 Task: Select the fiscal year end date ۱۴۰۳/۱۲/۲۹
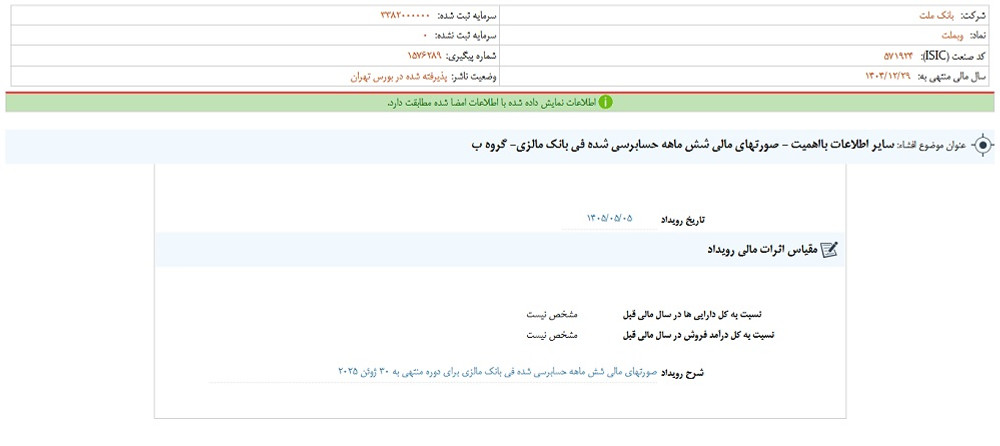(x=887, y=77)
